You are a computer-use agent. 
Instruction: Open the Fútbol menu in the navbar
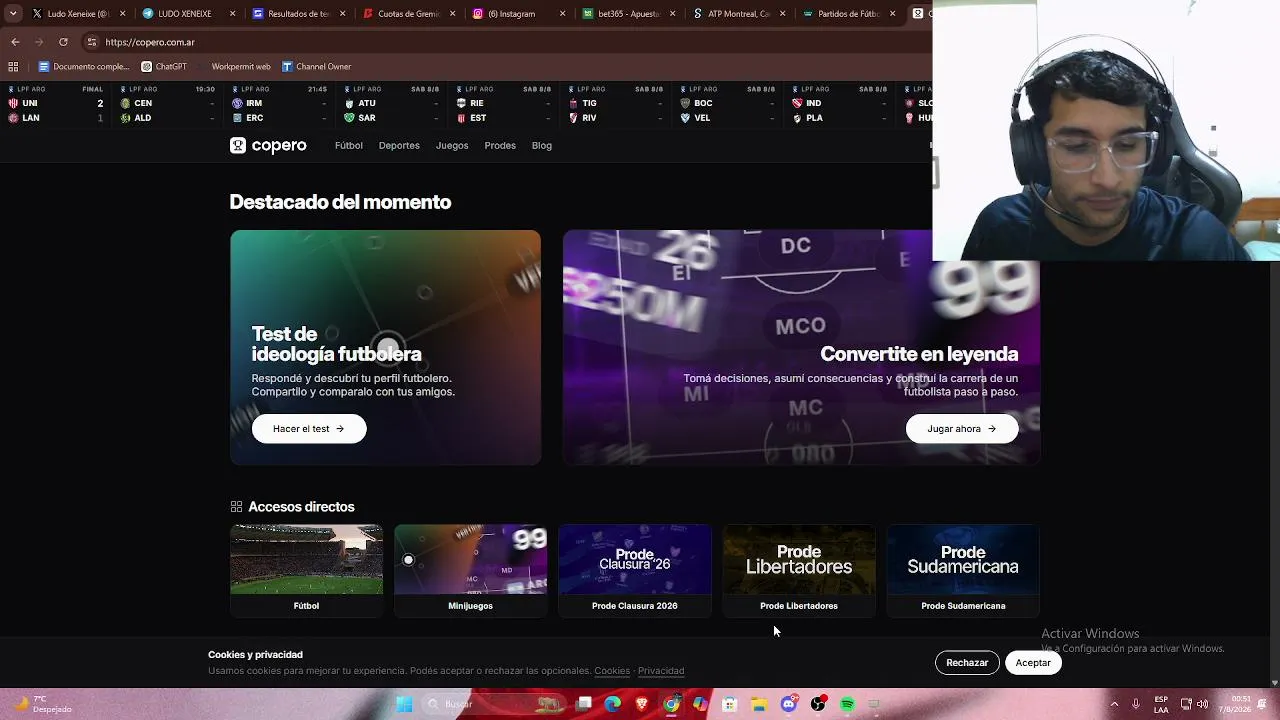coord(349,146)
